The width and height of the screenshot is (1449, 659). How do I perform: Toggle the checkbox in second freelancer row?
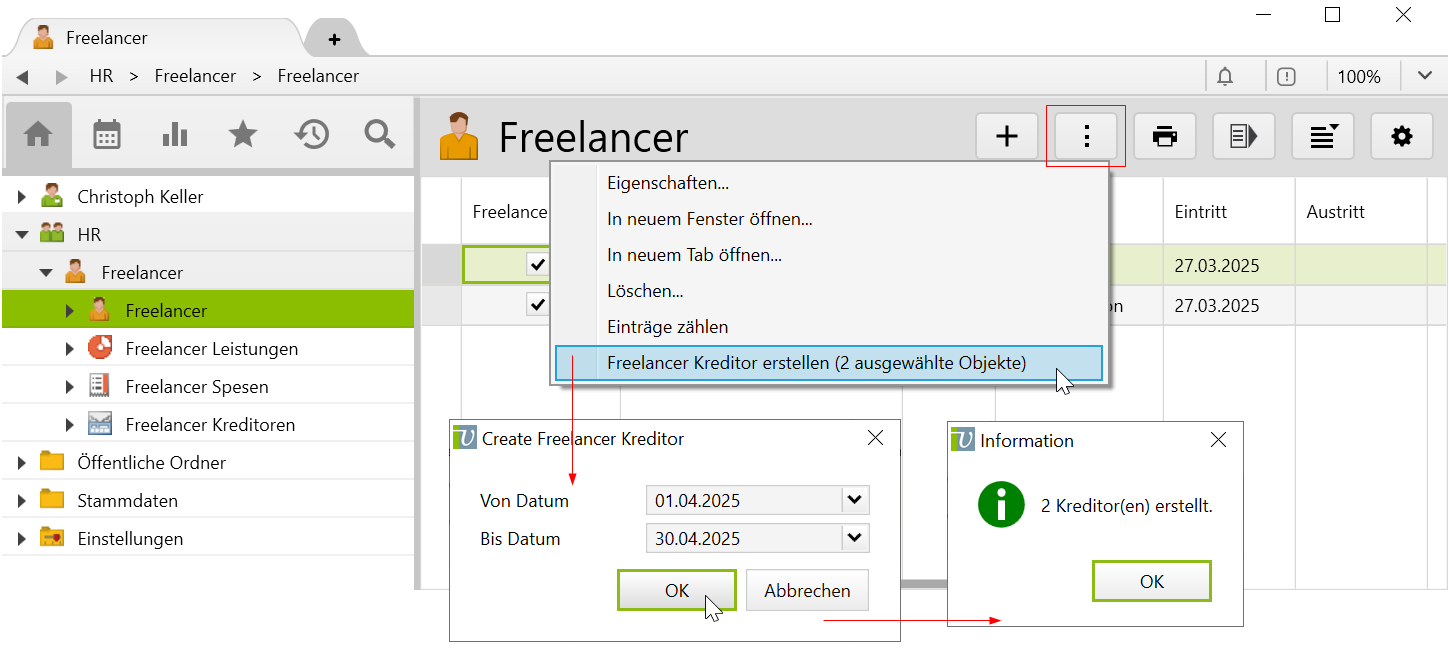pos(538,304)
